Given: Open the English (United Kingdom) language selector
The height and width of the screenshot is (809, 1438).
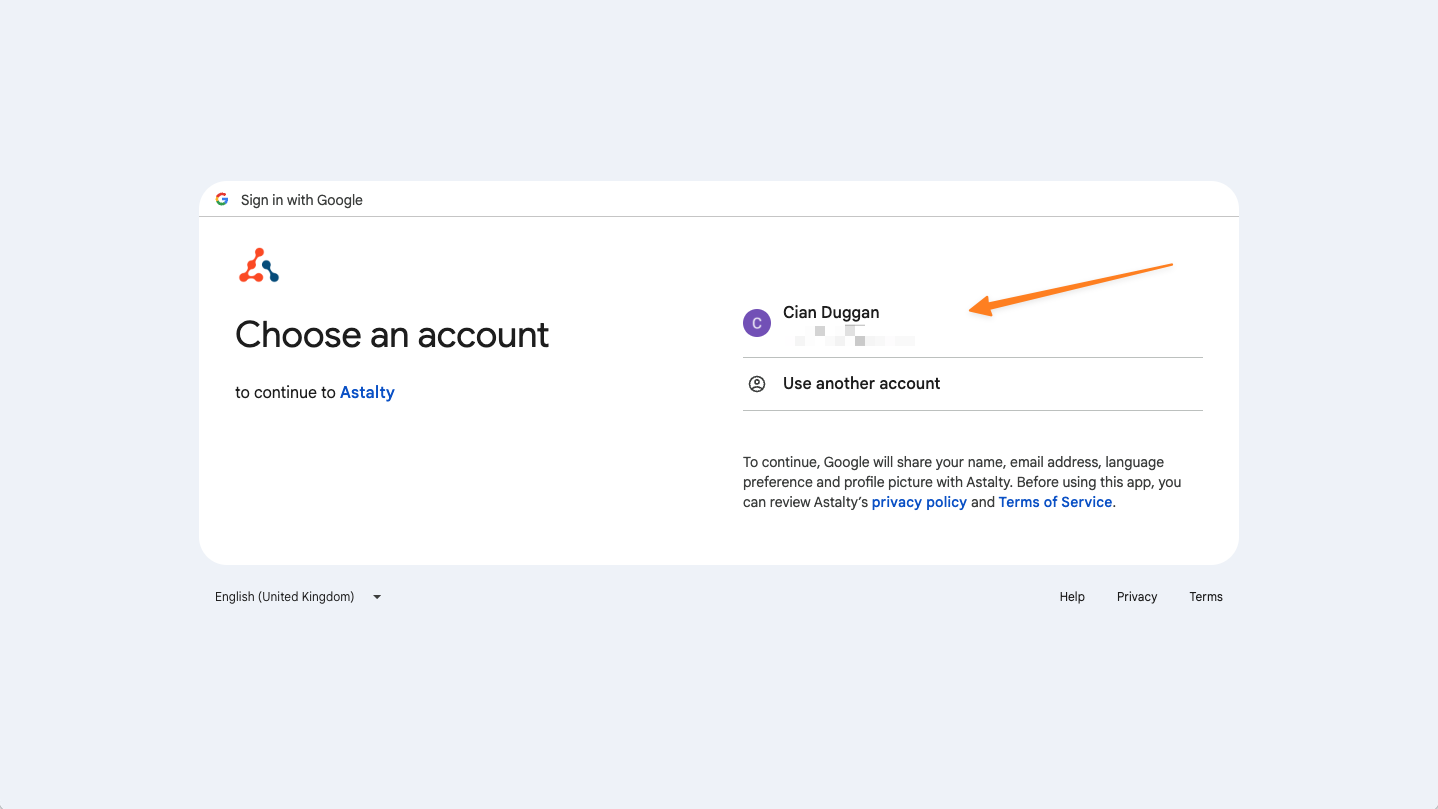Looking at the screenshot, I should 285,597.
